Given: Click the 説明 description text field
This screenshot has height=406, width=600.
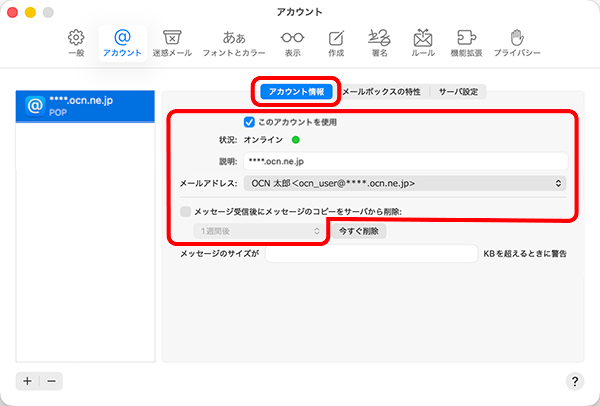Looking at the screenshot, I should pyautogui.click(x=404, y=161).
